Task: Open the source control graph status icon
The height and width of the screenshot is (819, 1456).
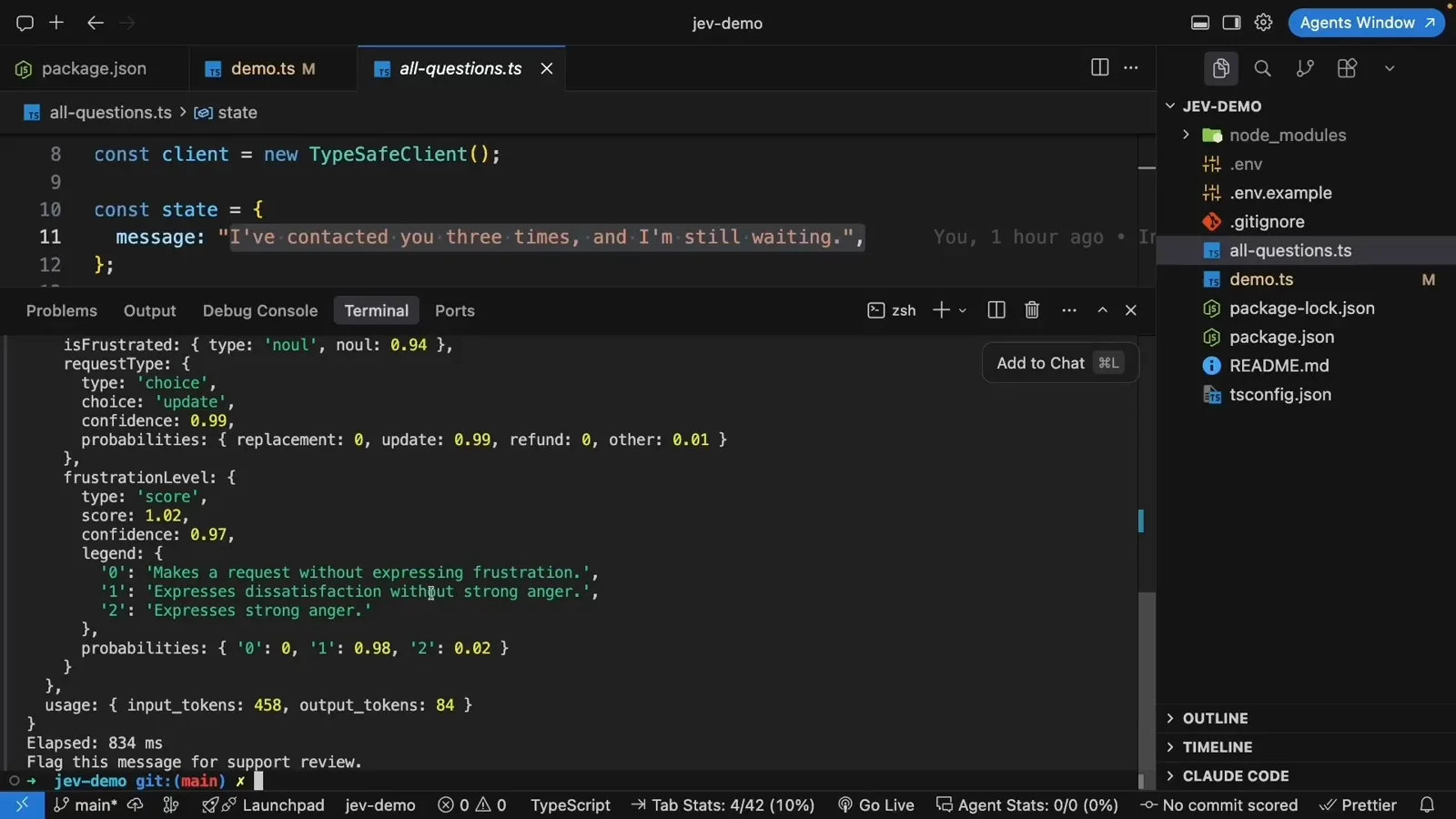Action: click(170, 805)
